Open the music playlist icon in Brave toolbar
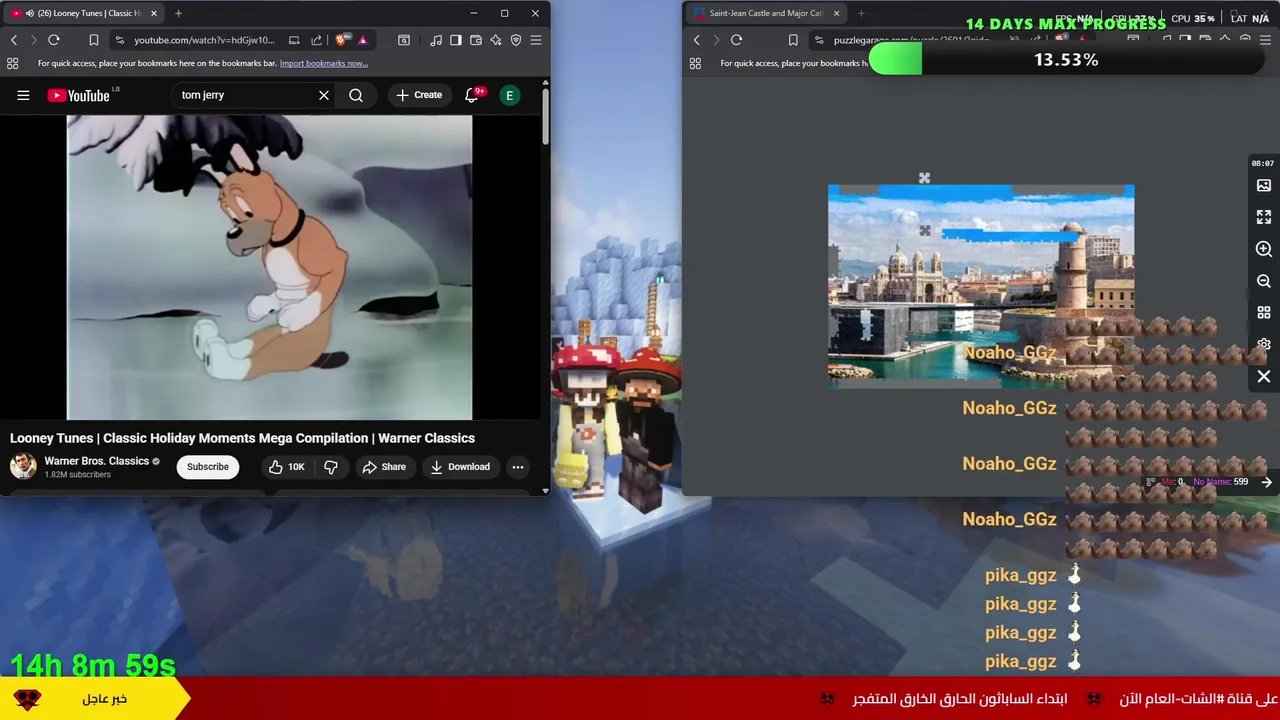 (436, 40)
